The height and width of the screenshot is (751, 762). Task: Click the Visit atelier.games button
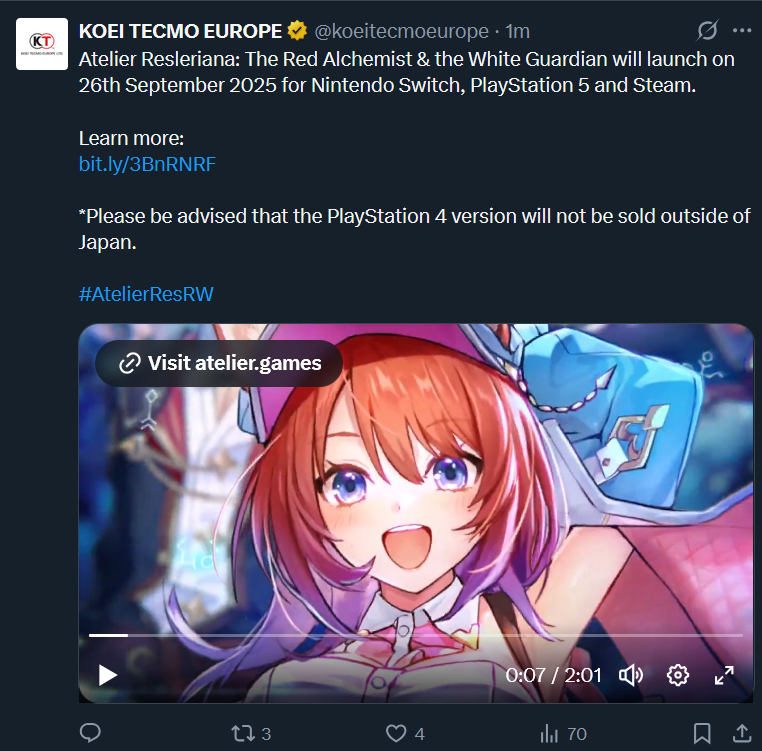pos(219,363)
